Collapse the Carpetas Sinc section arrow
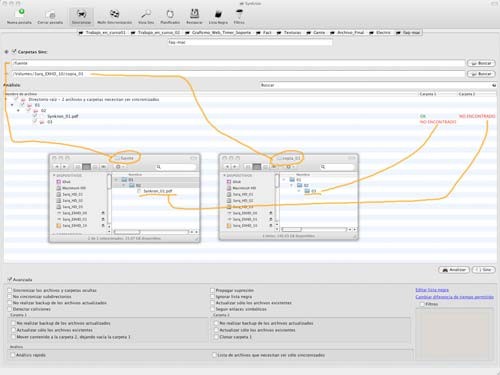500x375 pixels. point(6,52)
